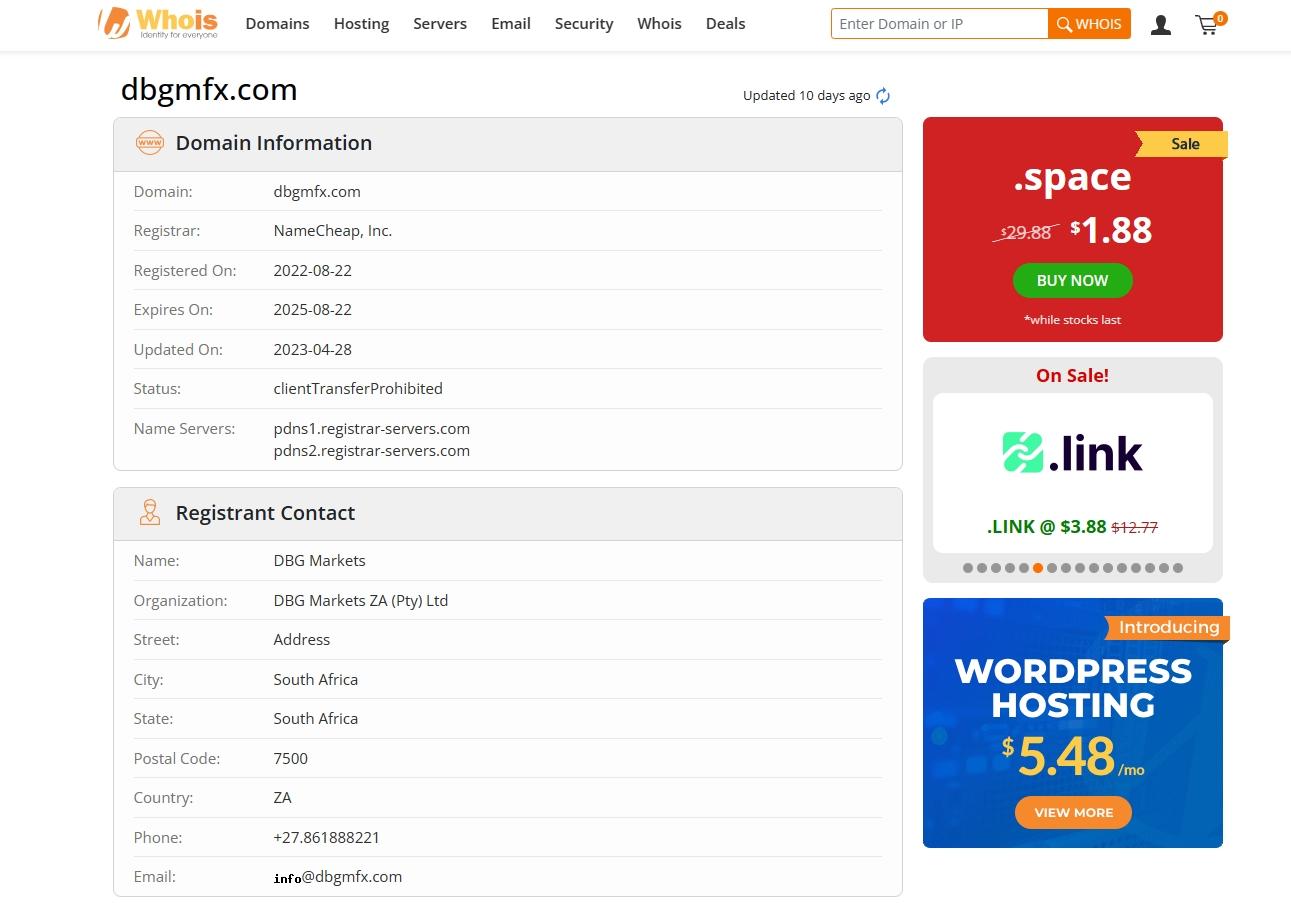This screenshot has width=1291, height=905.
Task: Click the Whois logo in header
Action: (157, 23)
